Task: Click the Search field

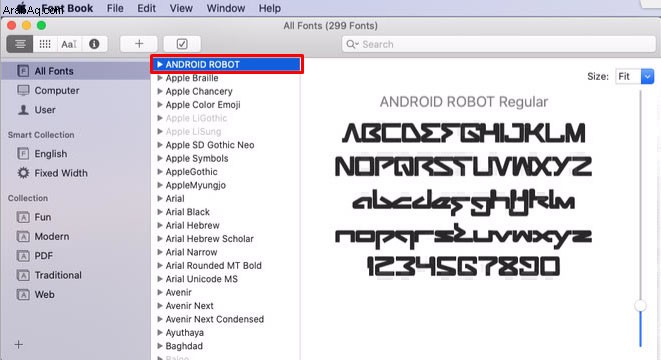Action: 498,44
